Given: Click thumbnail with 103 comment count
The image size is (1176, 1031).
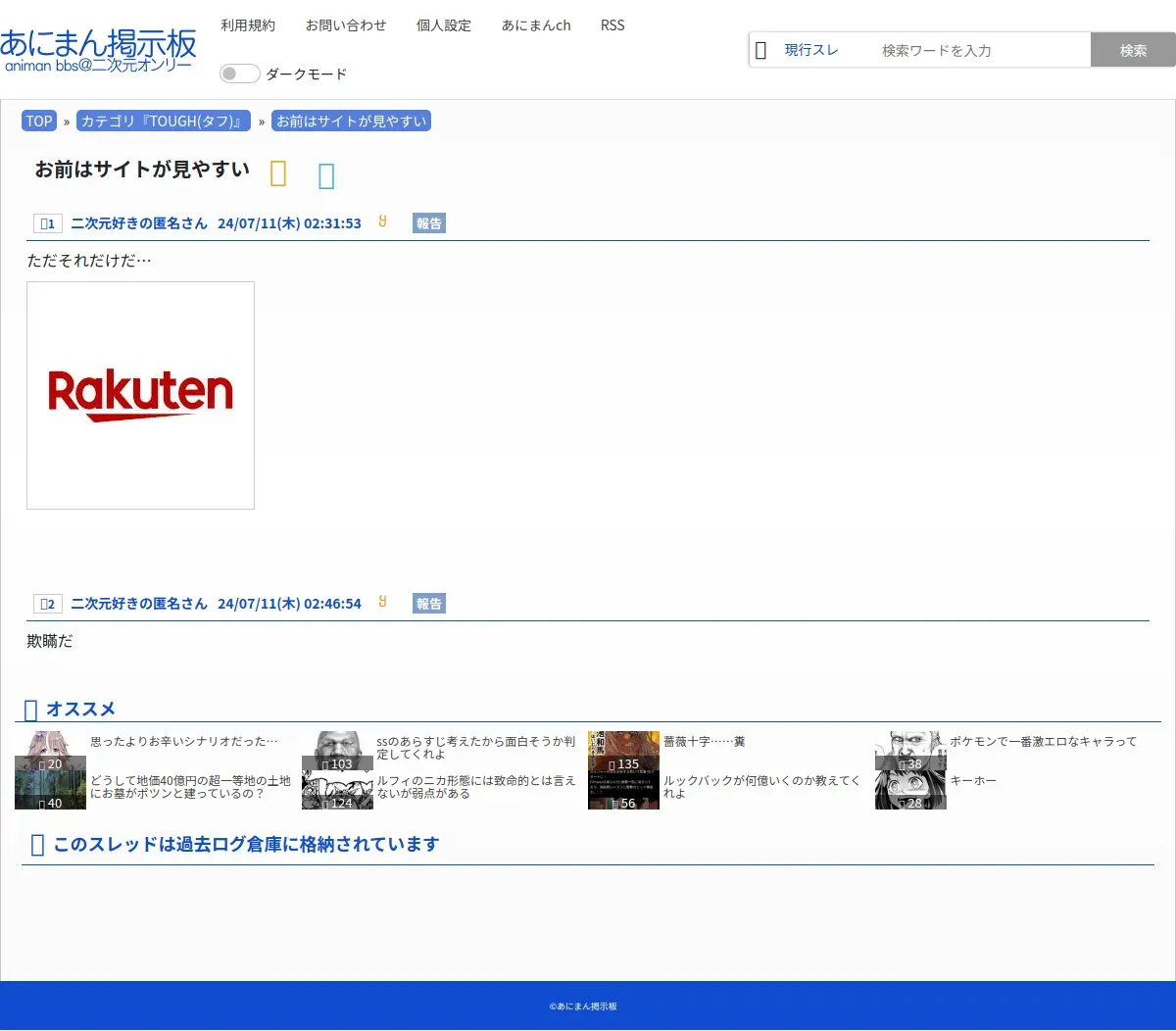Looking at the screenshot, I should click(337, 751).
